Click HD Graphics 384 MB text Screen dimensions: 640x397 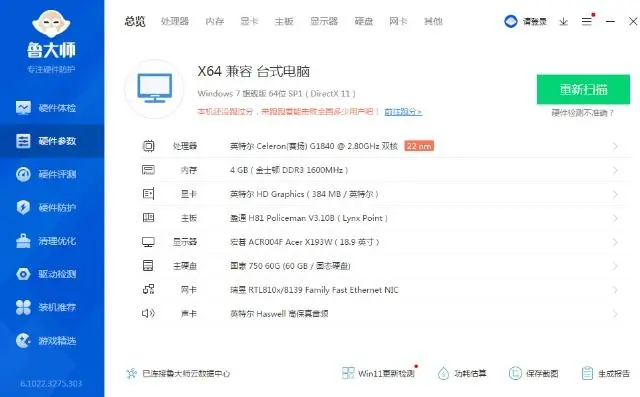click(304, 194)
